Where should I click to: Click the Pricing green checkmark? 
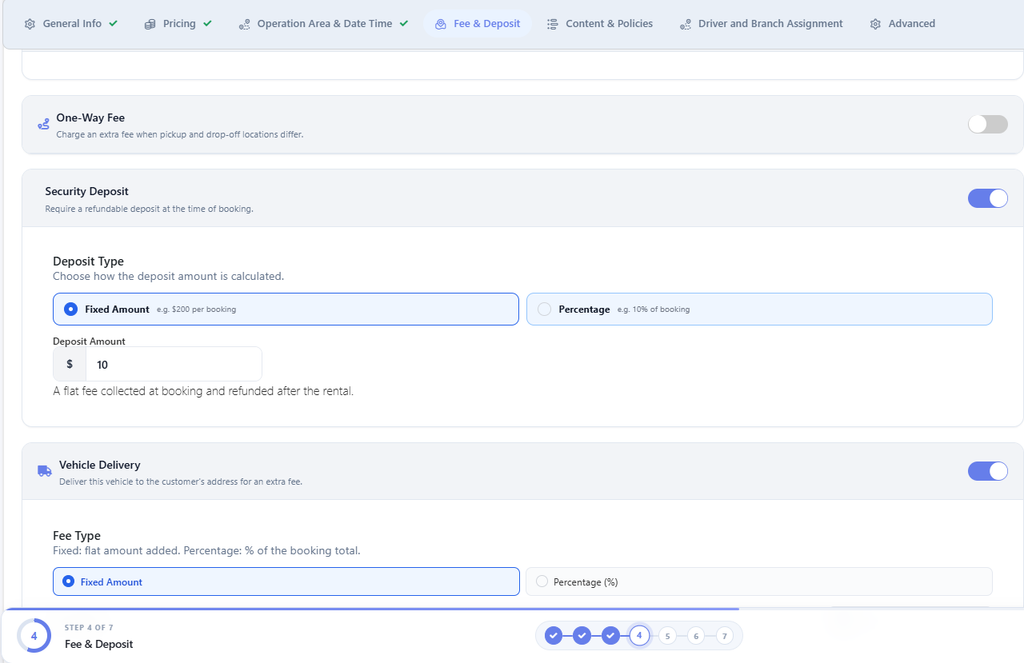pos(207,24)
